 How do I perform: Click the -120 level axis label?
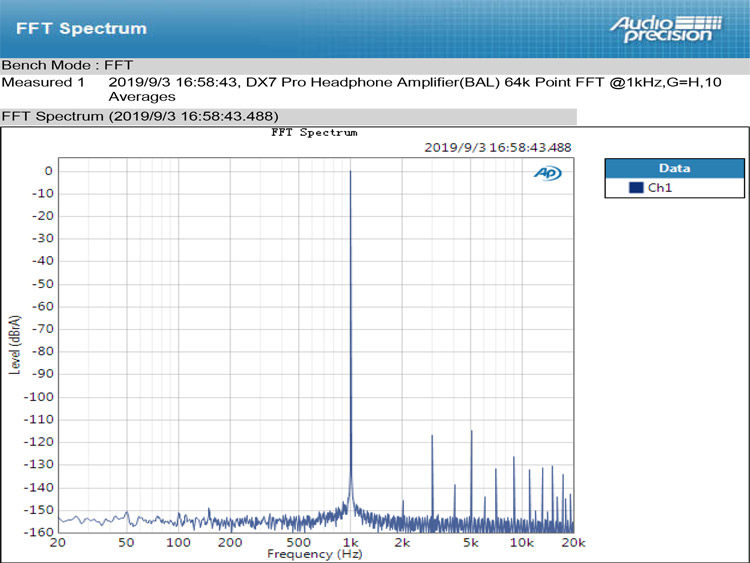[39, 442]
